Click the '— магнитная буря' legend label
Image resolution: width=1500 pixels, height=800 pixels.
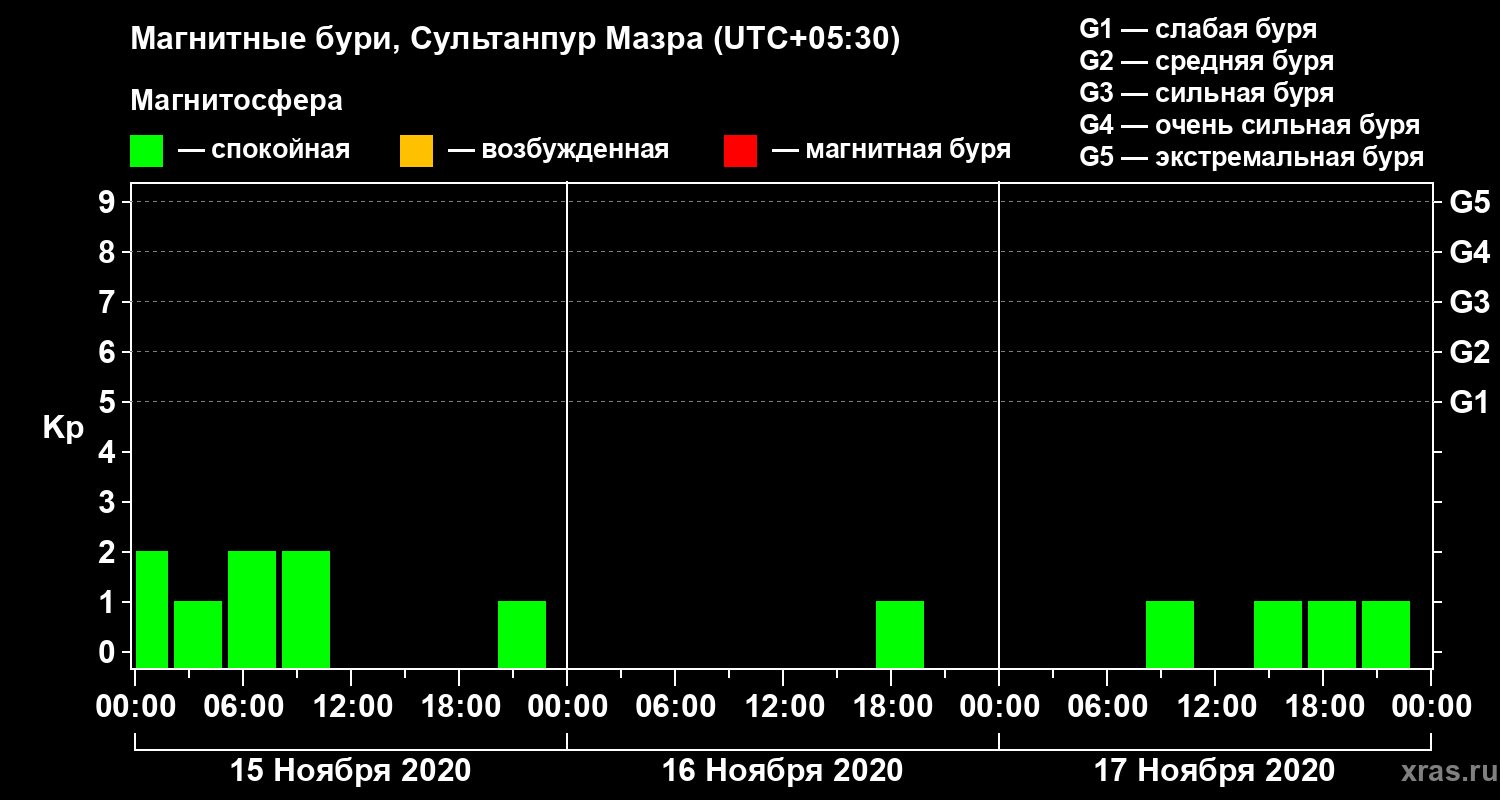tap(892, 150)
